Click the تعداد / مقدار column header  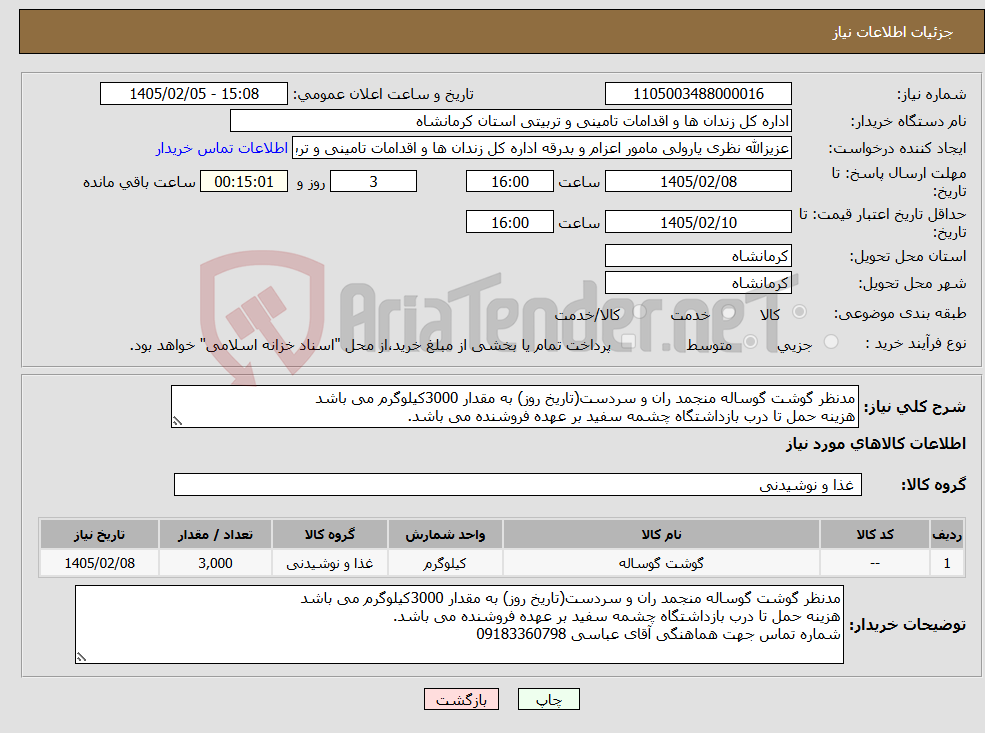(215, 535)
